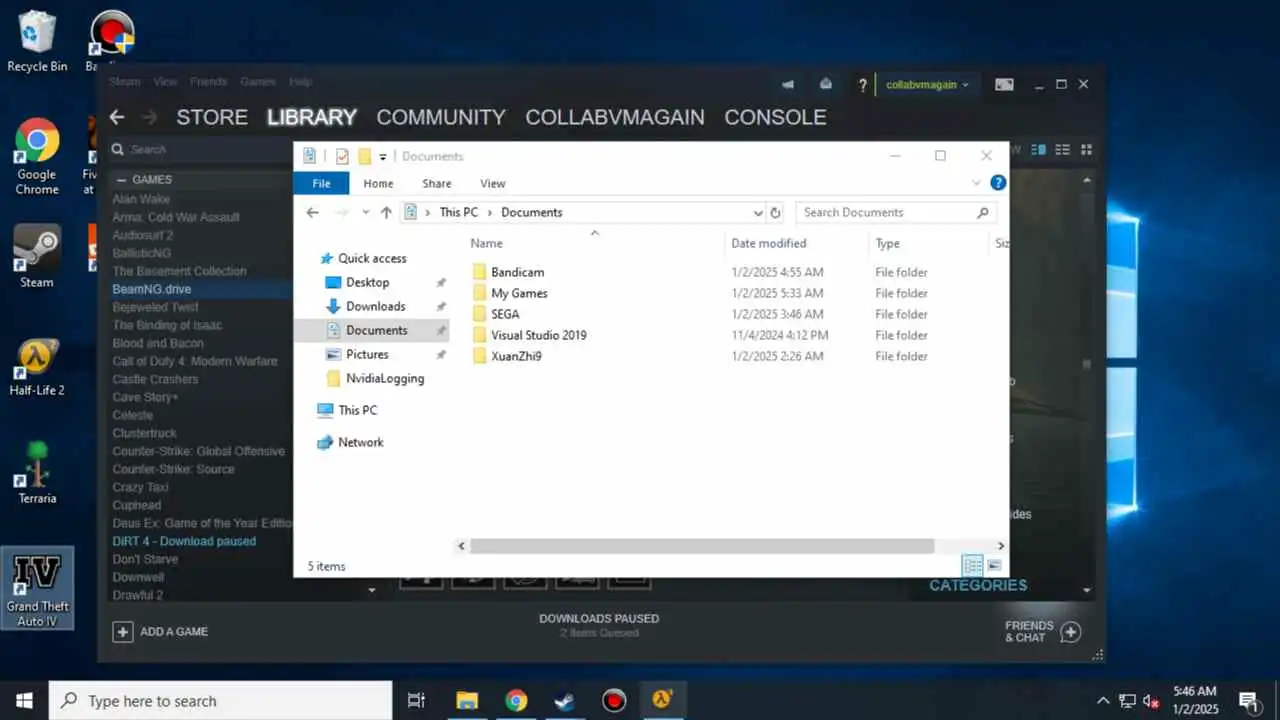Select Network in navigation pane
Viewport: 1280px width, 720px height.
coord(361,442)
